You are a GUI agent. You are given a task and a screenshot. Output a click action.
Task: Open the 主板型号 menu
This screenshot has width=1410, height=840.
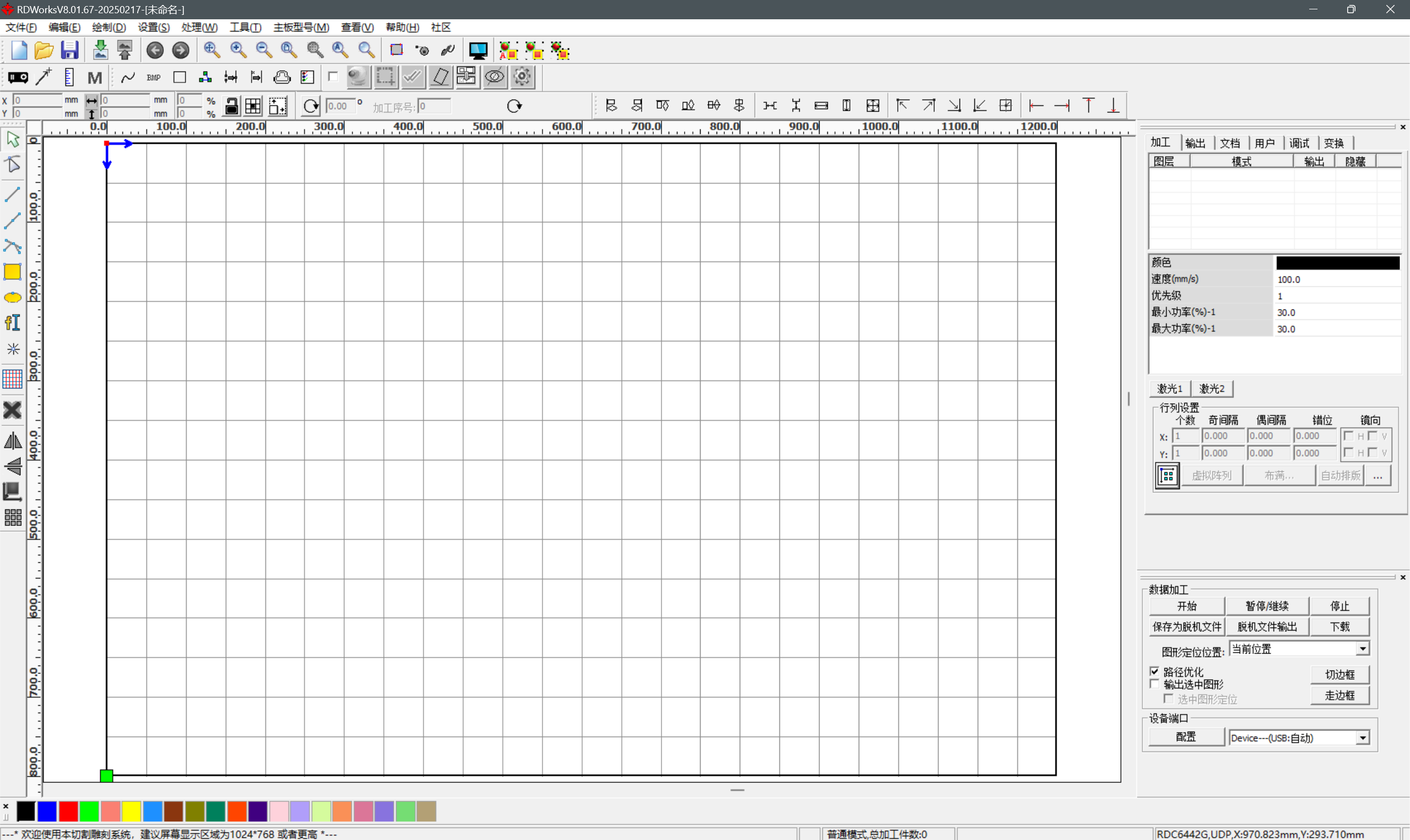pyautogui.click(x=301, y=27)
